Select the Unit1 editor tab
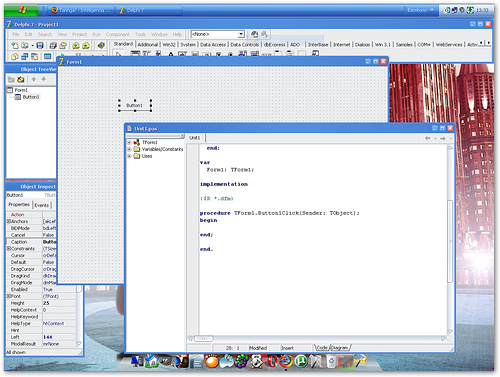The width and height of the screenshot is (500, 377). coord(195,138)
